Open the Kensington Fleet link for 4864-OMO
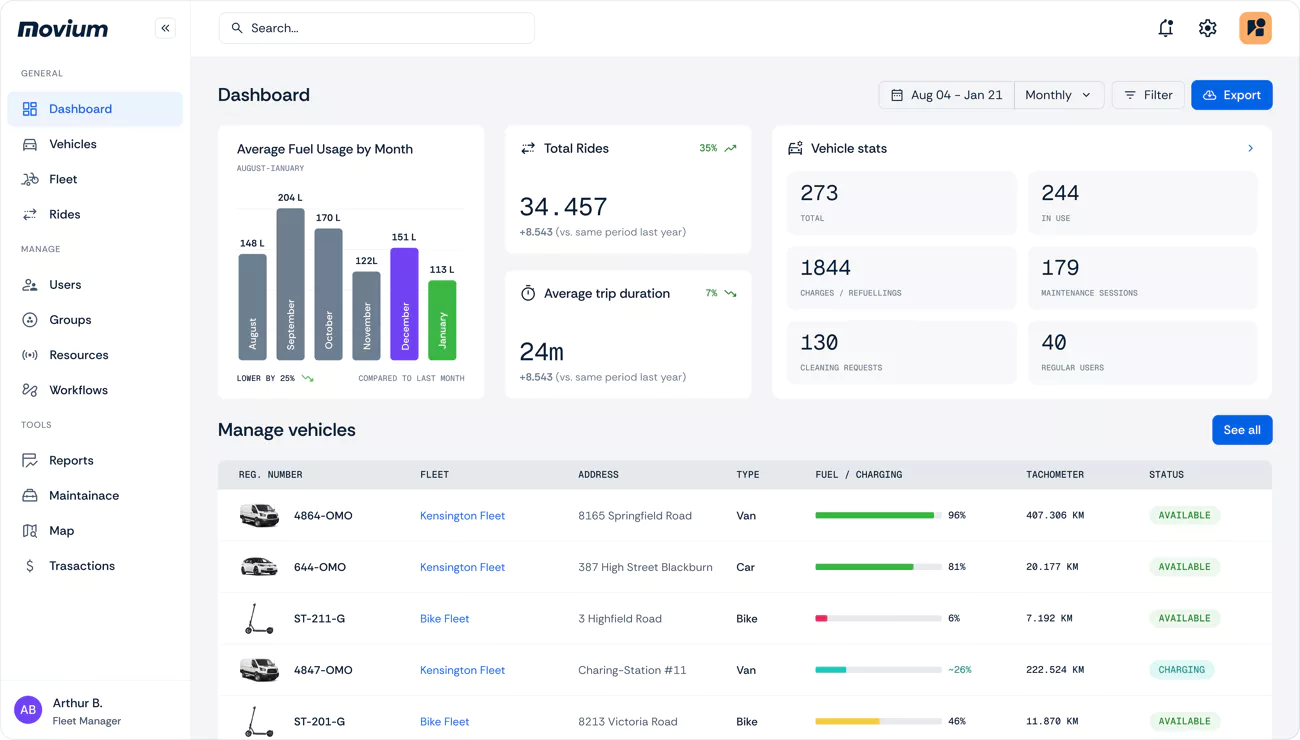This screenshot has width=1300, height=740. (x=462, y=515)
